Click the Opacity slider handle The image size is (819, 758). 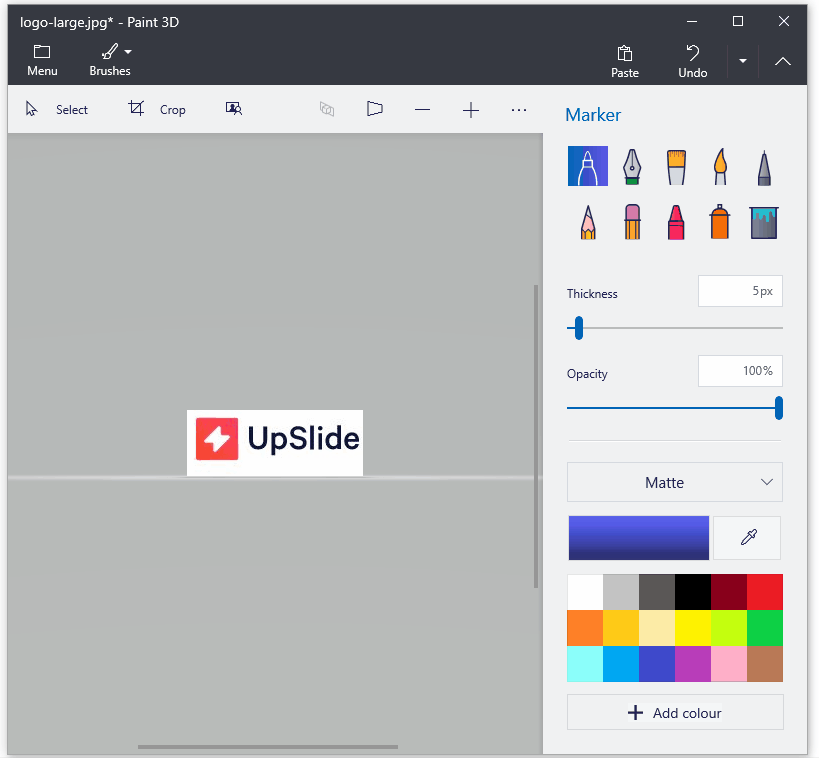[778, 408]
